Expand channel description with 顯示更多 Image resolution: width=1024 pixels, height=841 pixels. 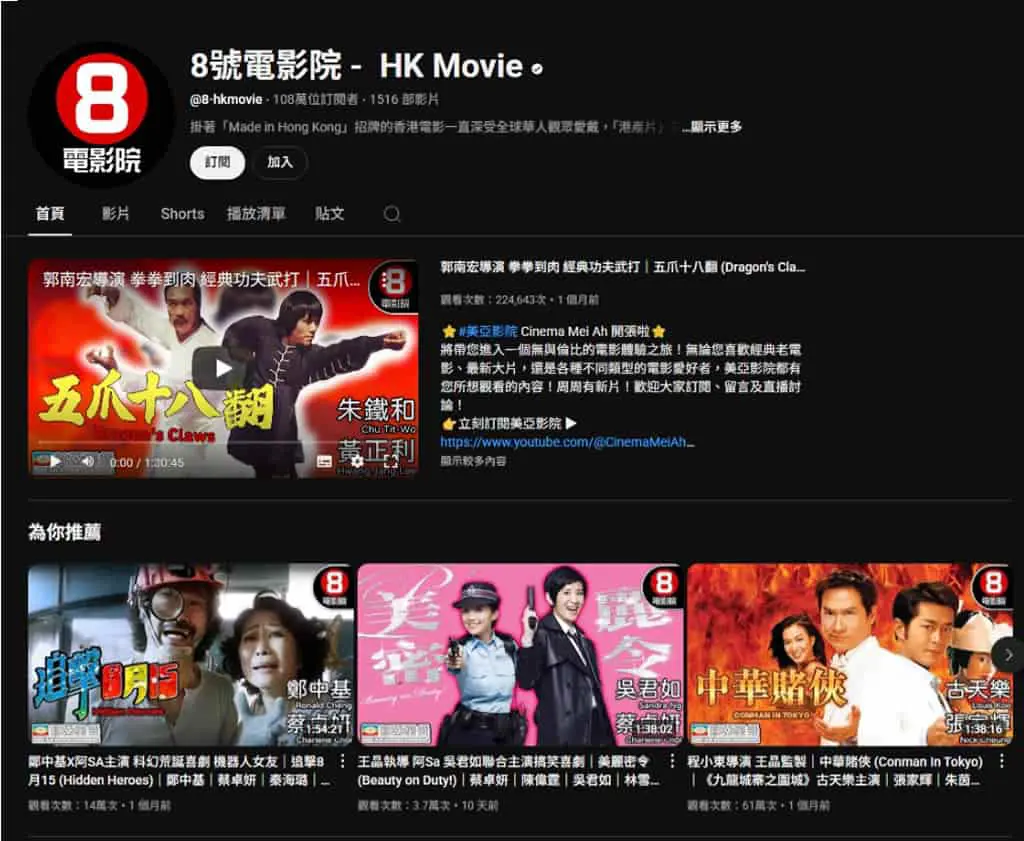tap(712, 127)
